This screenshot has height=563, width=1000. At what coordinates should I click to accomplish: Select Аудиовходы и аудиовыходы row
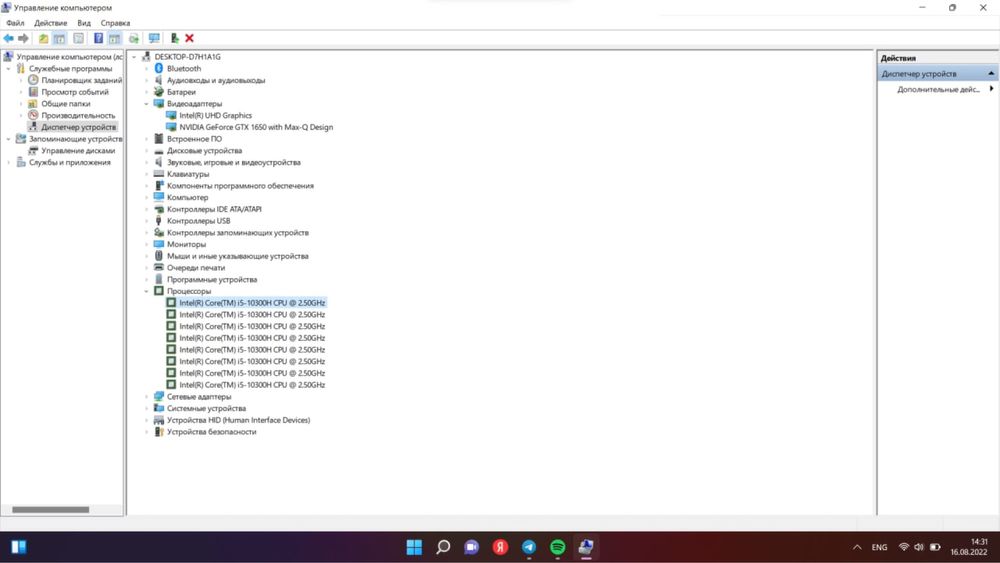point(216,80)
